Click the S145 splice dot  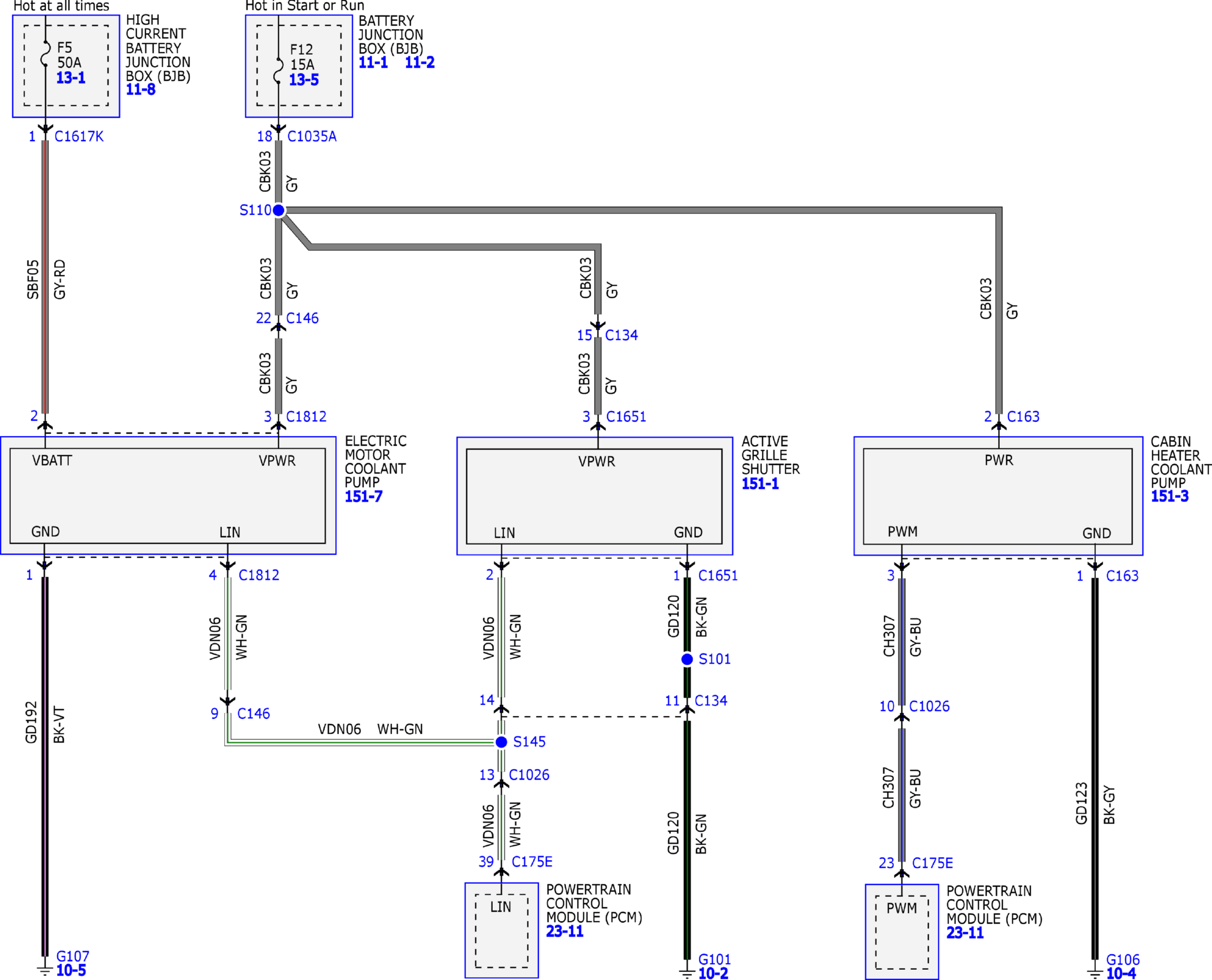point(501,742)
